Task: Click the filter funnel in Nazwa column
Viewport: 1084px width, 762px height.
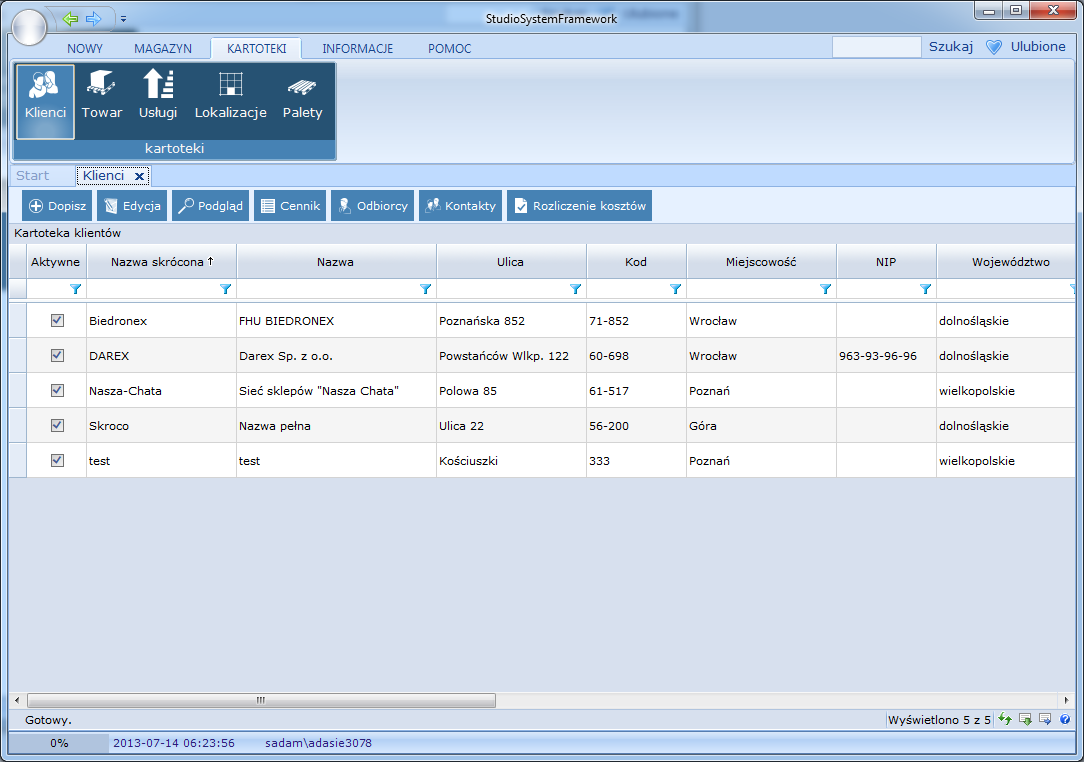Action: point(425,289)
